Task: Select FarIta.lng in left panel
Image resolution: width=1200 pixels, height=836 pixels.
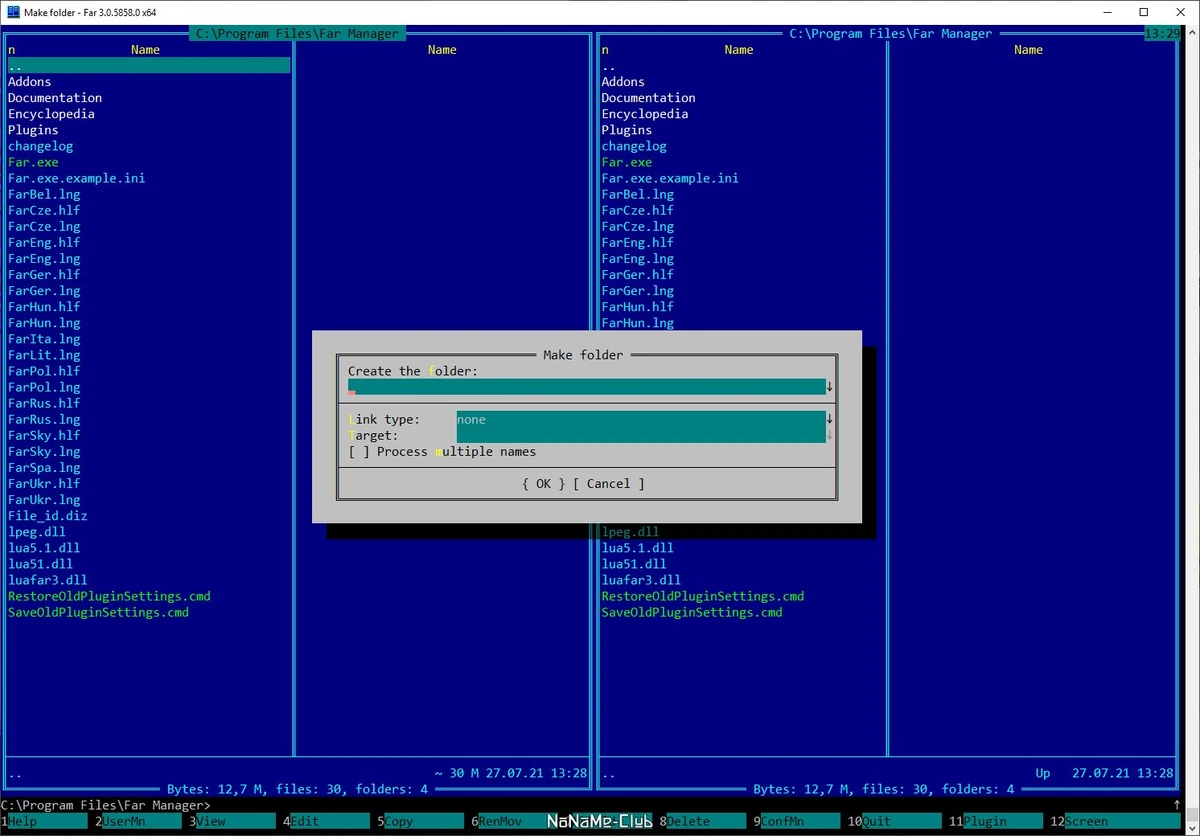Action: coord(44,339)
